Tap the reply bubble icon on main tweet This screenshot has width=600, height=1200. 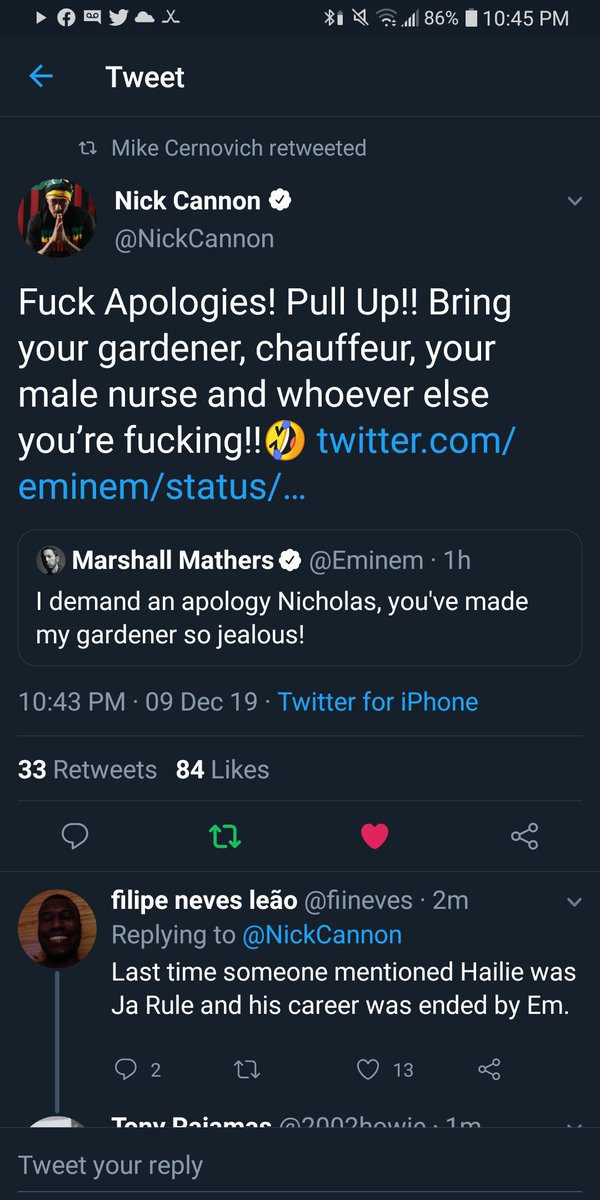click(77, 836)
